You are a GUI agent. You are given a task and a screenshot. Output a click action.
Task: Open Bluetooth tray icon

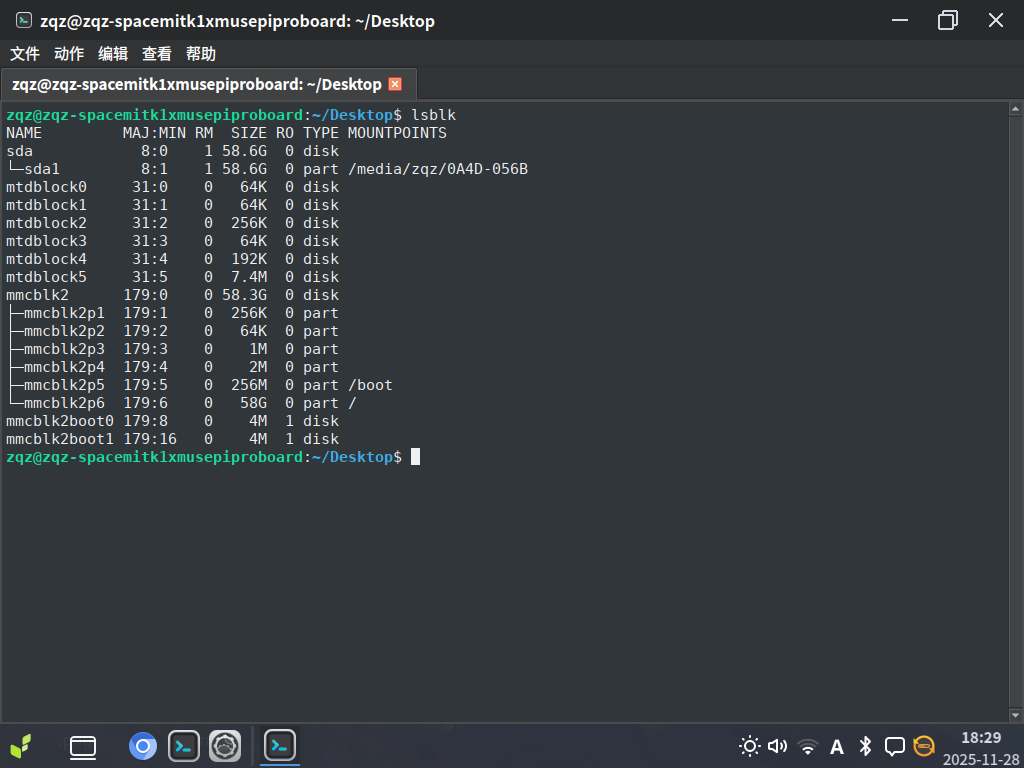click(865, 746)
